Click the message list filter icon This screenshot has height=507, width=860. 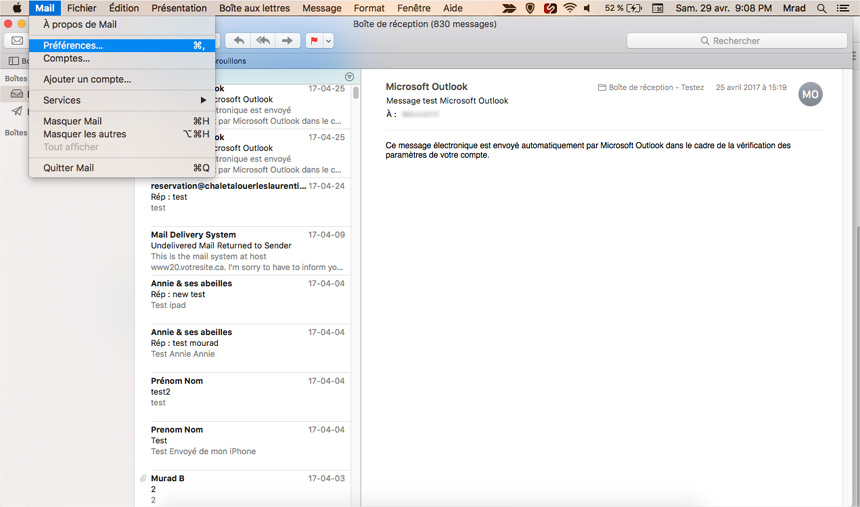click(349, 77)
